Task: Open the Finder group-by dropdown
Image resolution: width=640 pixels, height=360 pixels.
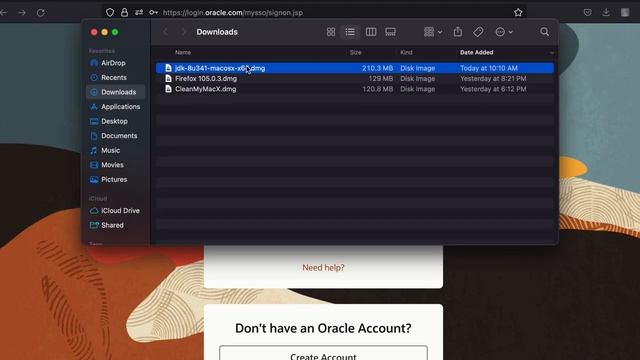Action: 433,32
